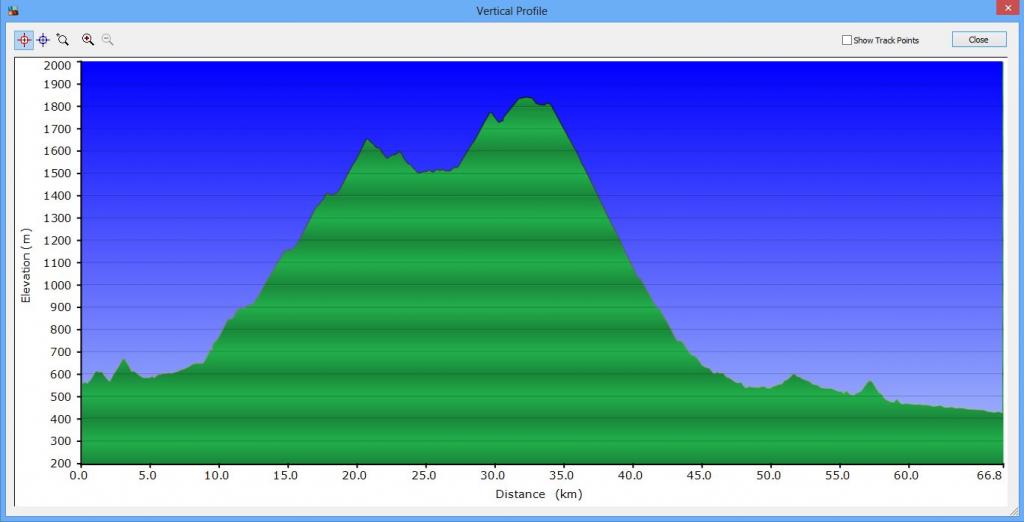Activate the zoom-to-region magnifier tool

click(63, 40)
